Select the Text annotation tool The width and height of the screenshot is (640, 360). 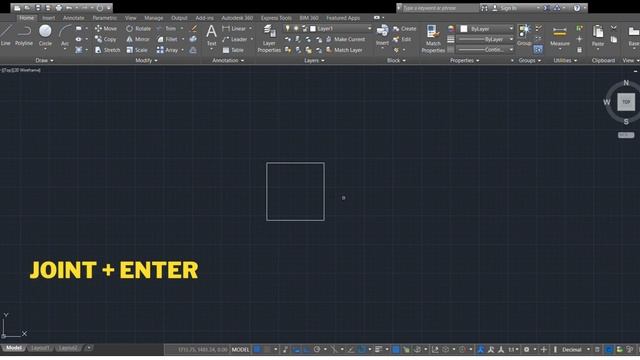(211, 35)
